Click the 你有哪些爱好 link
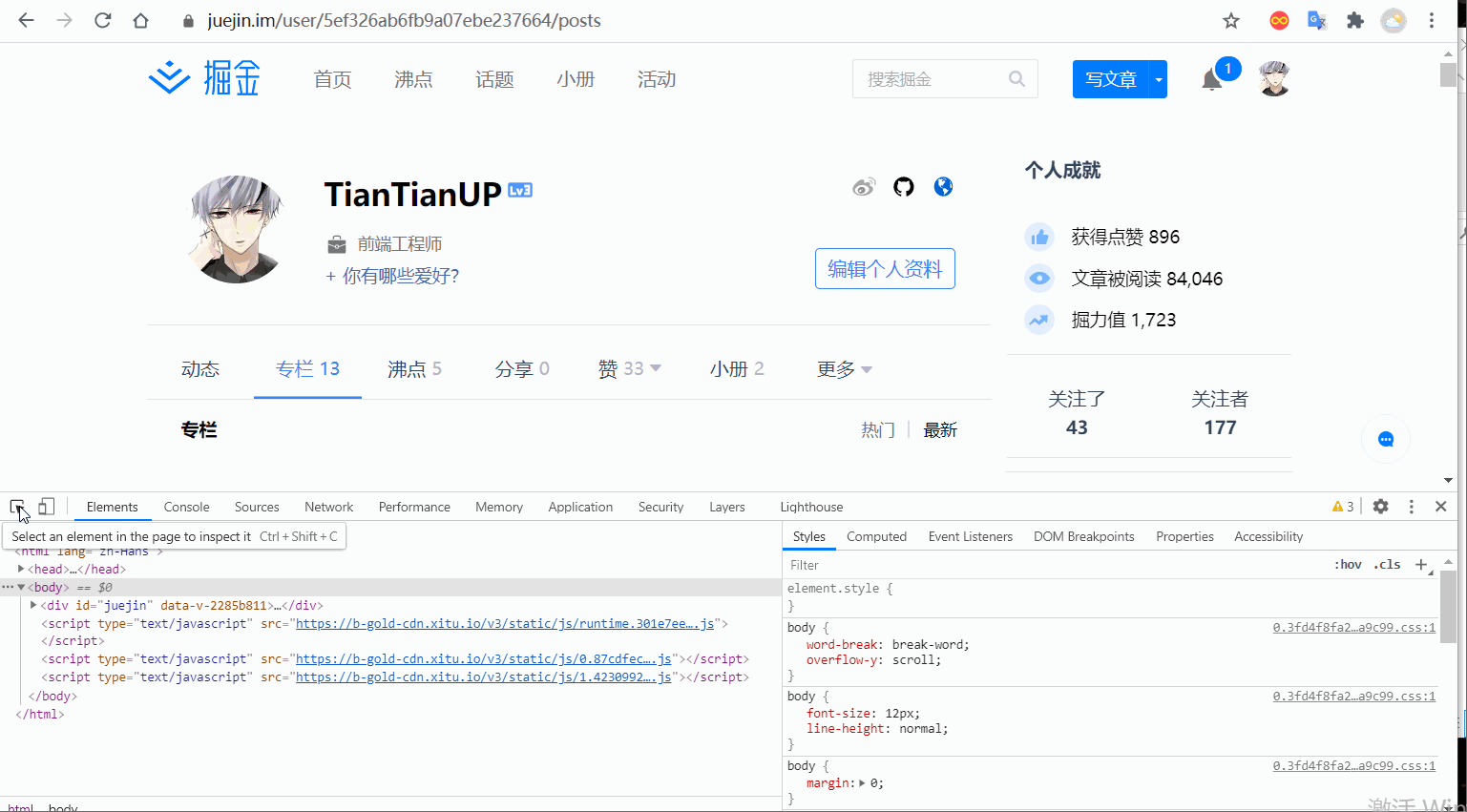The width and height of the screenshot is (1467, 812). pyautogui.click(x=392, y=276)
